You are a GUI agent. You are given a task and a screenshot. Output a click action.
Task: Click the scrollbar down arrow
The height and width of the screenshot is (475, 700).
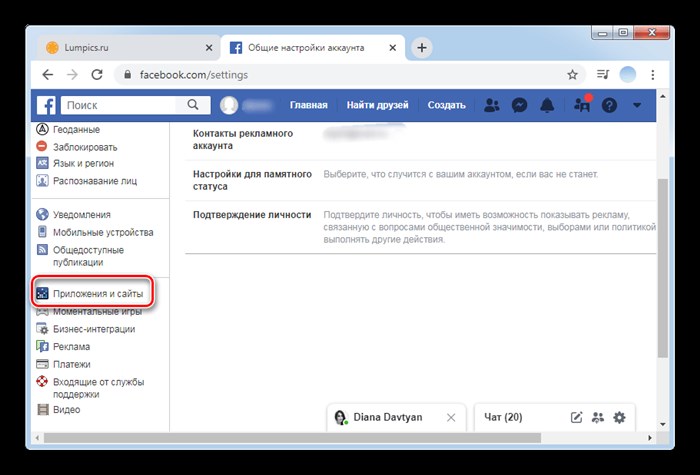coord(663,425)
